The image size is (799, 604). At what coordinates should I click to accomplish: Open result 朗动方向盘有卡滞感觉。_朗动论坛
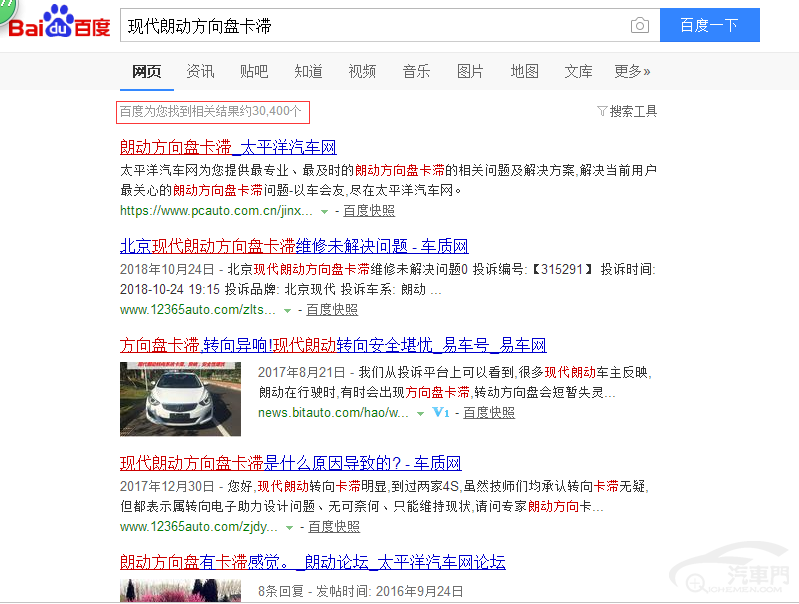click(x=313, y=562)
